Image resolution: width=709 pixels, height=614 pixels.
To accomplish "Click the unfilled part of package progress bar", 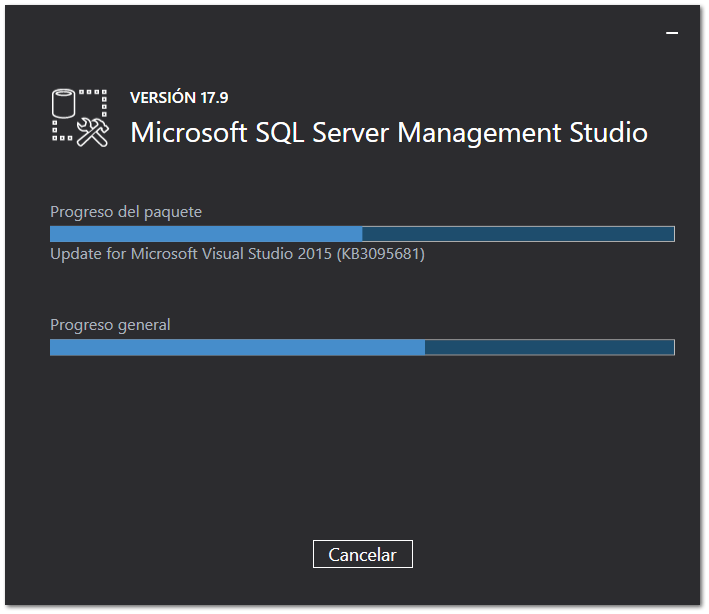I will (518, 234).
